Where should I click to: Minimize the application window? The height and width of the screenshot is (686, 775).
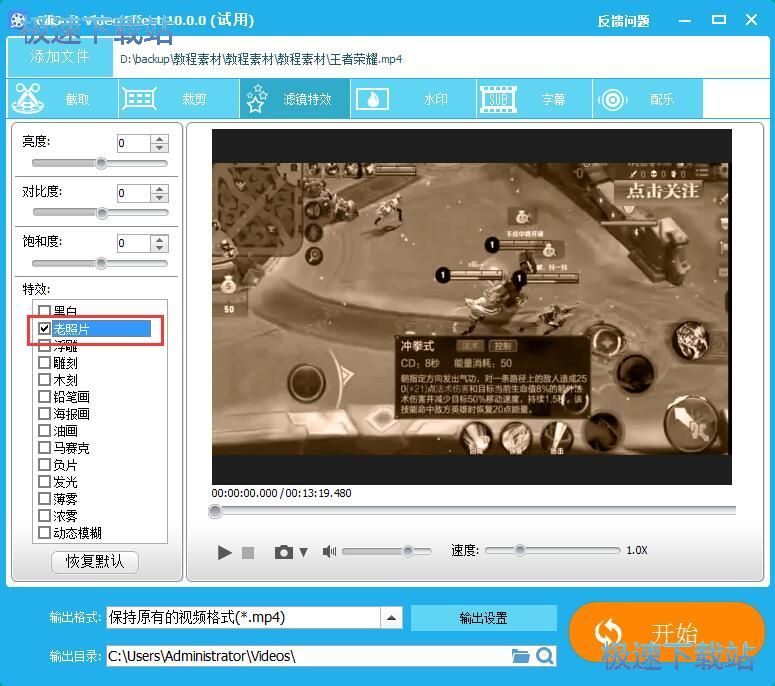tap(685, 21)
